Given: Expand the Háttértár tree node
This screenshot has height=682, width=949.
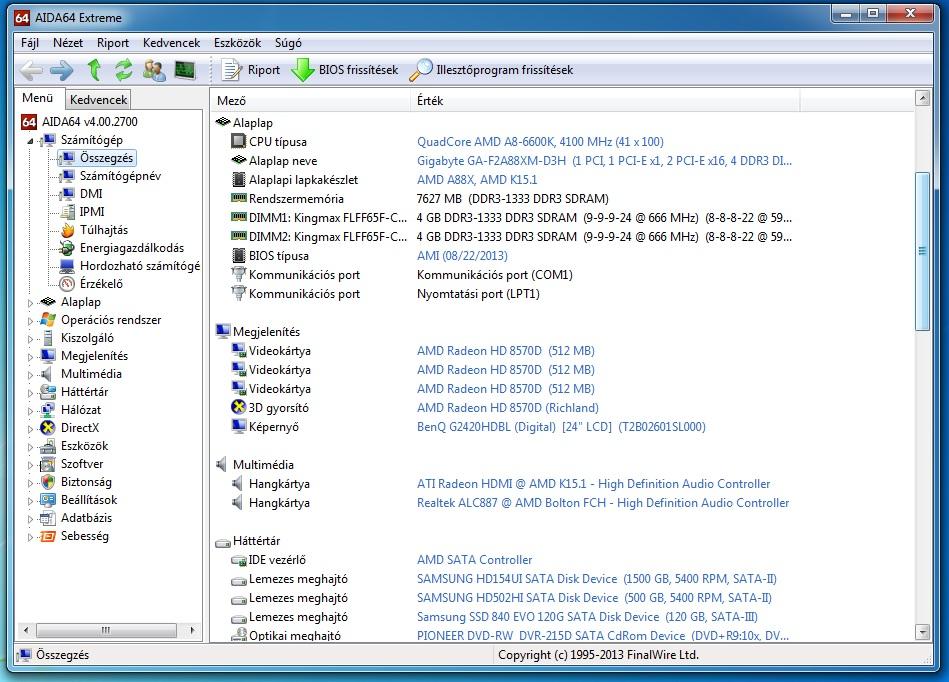Looking at the screenshot, I should [30, 393].
